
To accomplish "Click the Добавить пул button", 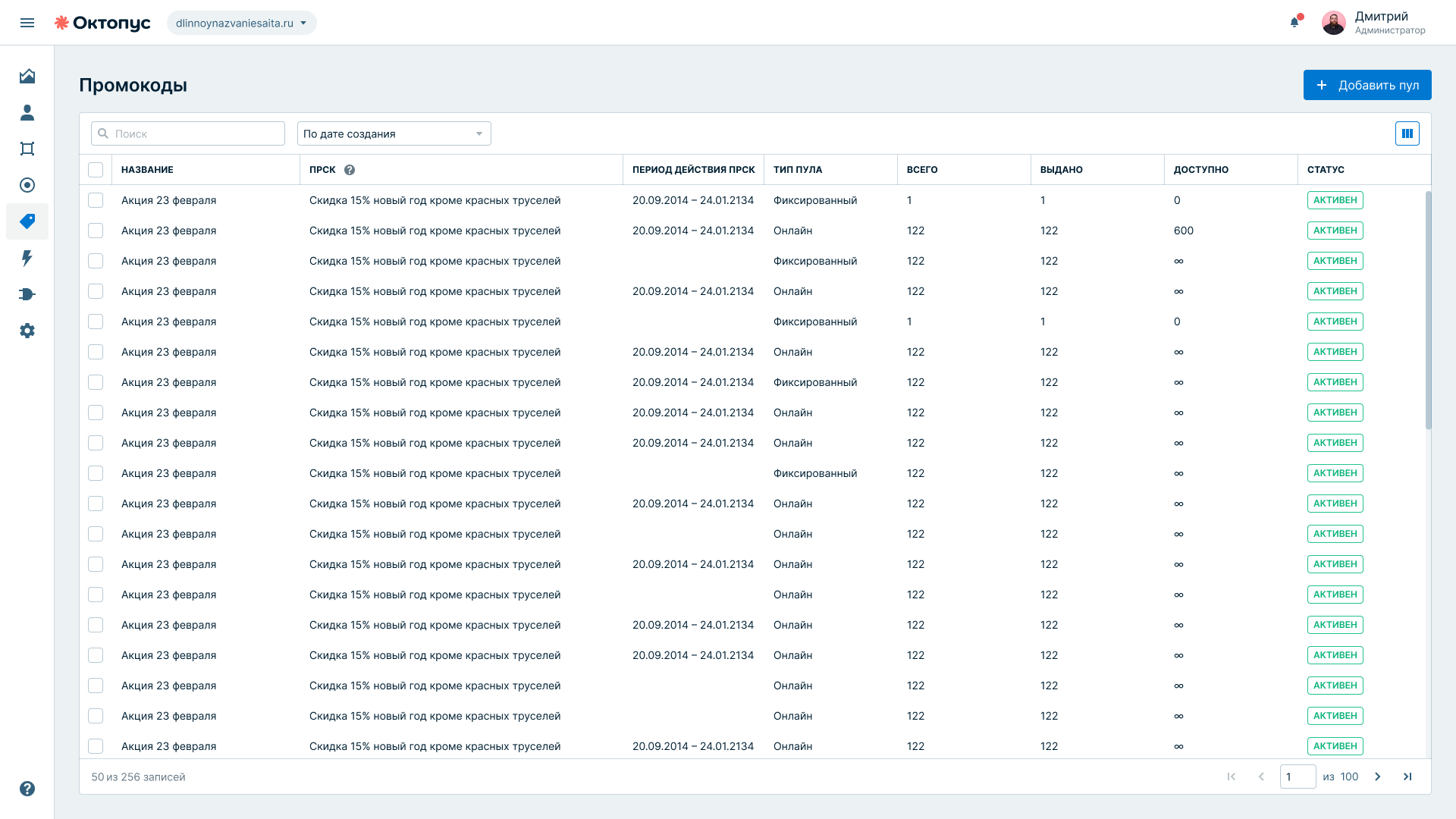I will (x=1367, y=85).
